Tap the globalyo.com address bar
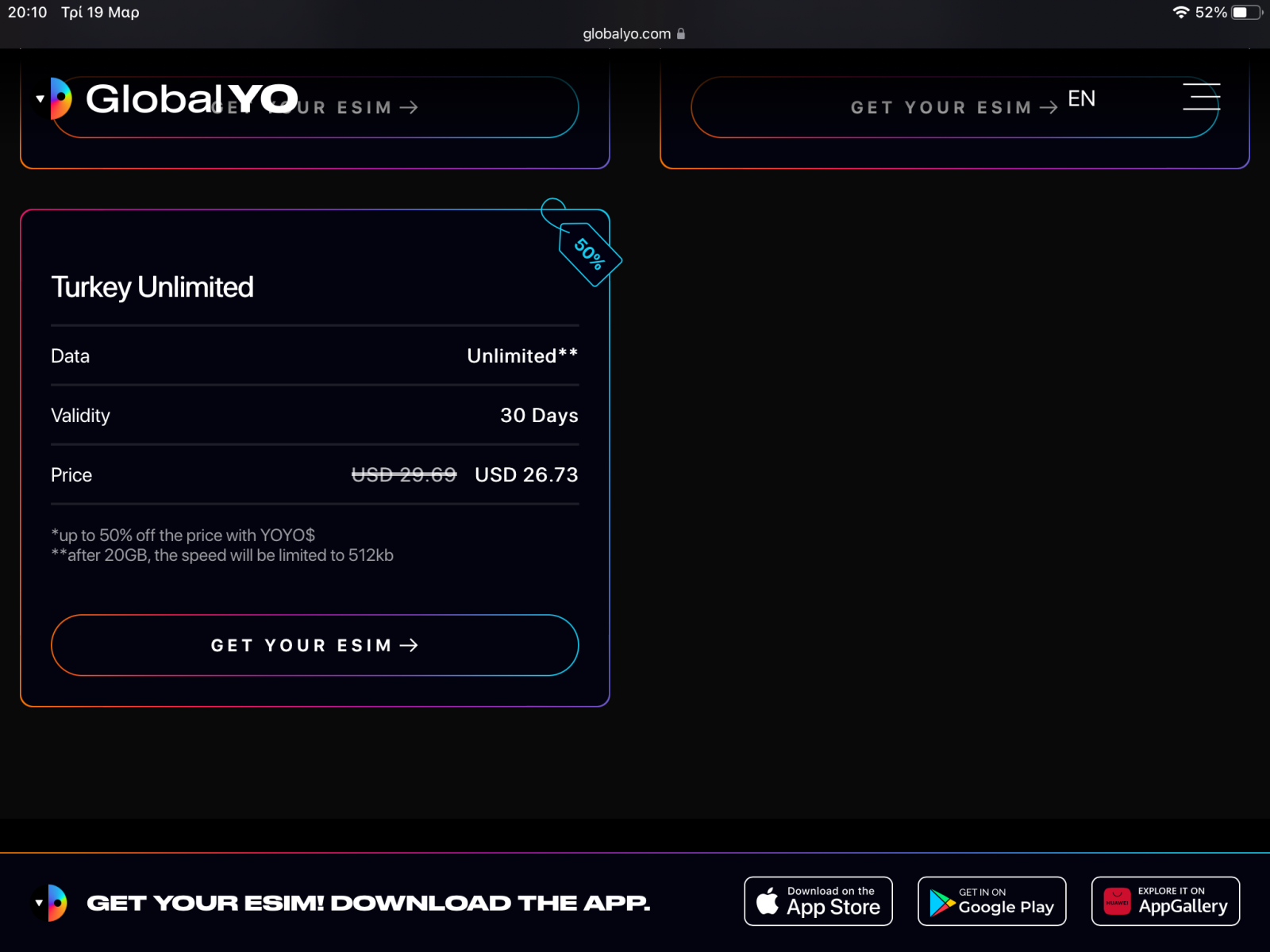1270x952 pixels. point(634,33)
